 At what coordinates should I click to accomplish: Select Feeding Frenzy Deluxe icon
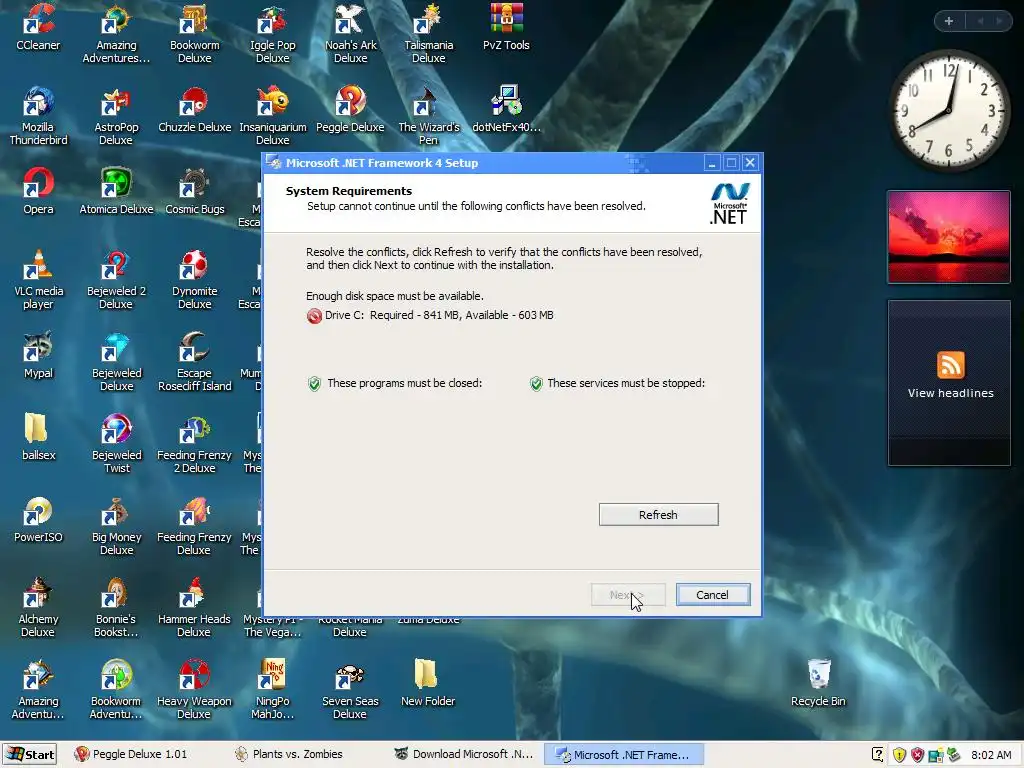195,526
